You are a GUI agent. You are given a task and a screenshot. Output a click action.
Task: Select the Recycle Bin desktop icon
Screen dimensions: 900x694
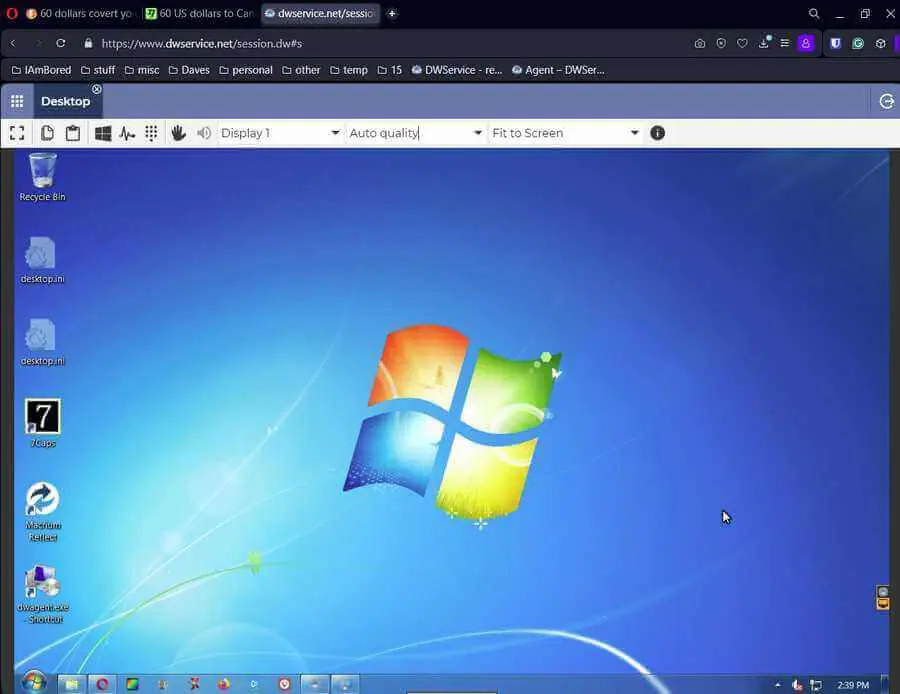click(42, 177)
